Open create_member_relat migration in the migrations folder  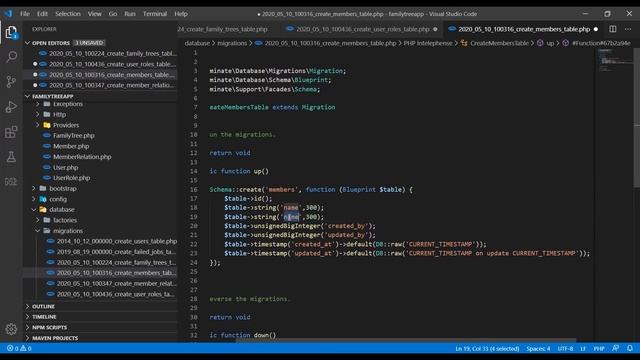[116, 284]
